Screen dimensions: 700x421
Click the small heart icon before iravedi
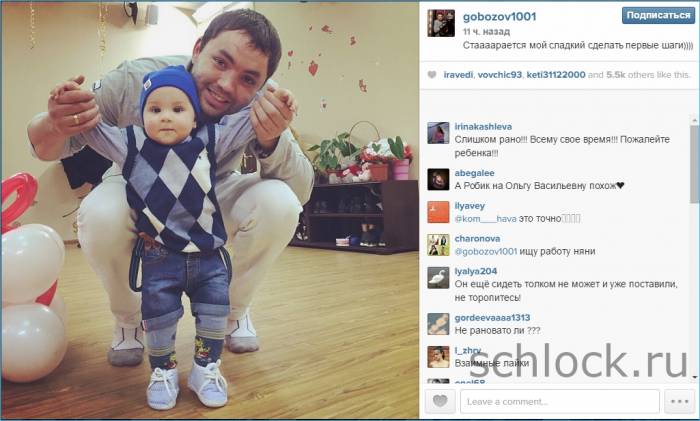[432, 75]
